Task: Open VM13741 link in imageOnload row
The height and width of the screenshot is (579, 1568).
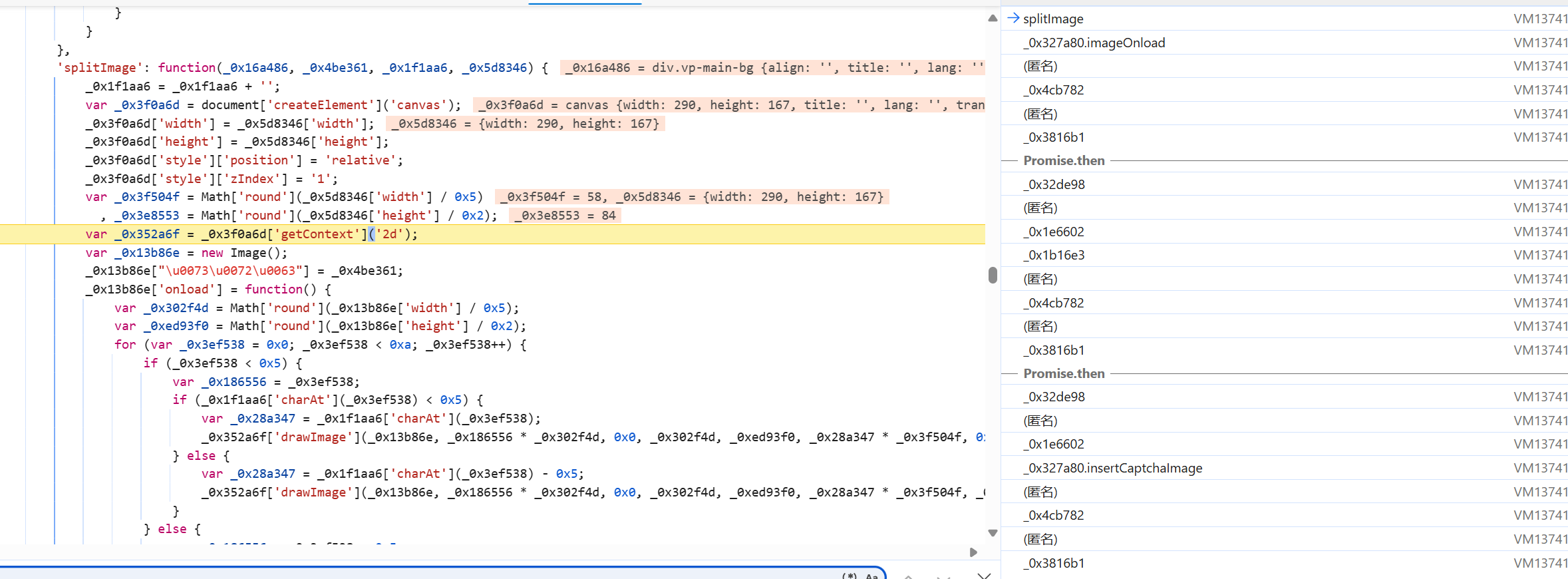Action: click(x=1540, y=43)
